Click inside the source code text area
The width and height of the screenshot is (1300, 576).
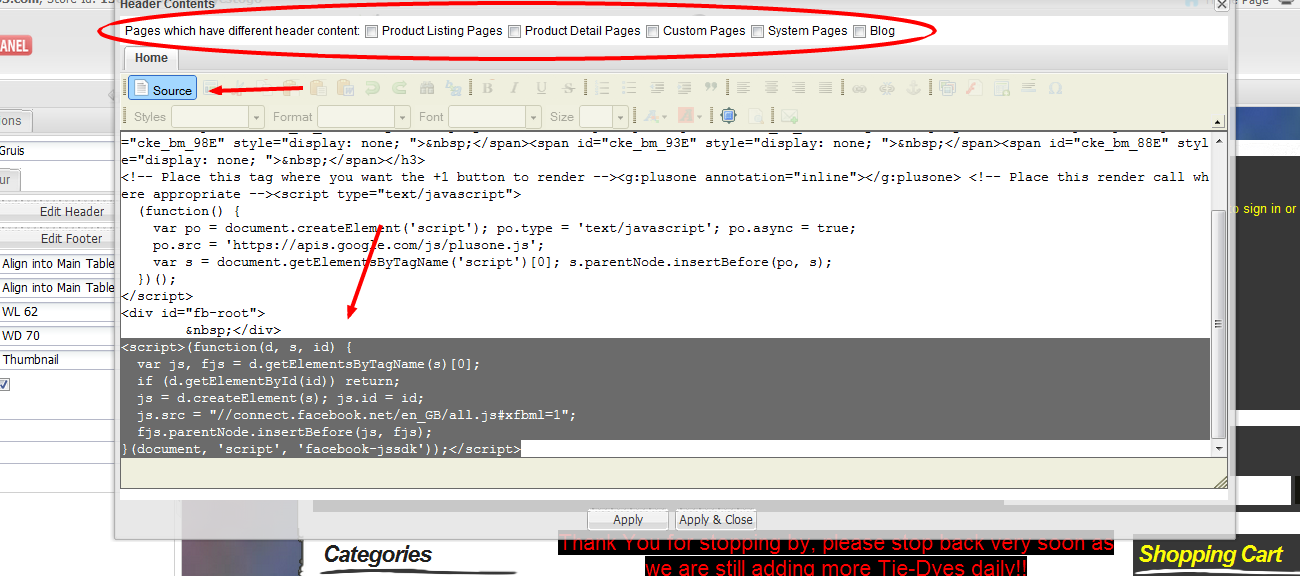click(x=665, y=294)
